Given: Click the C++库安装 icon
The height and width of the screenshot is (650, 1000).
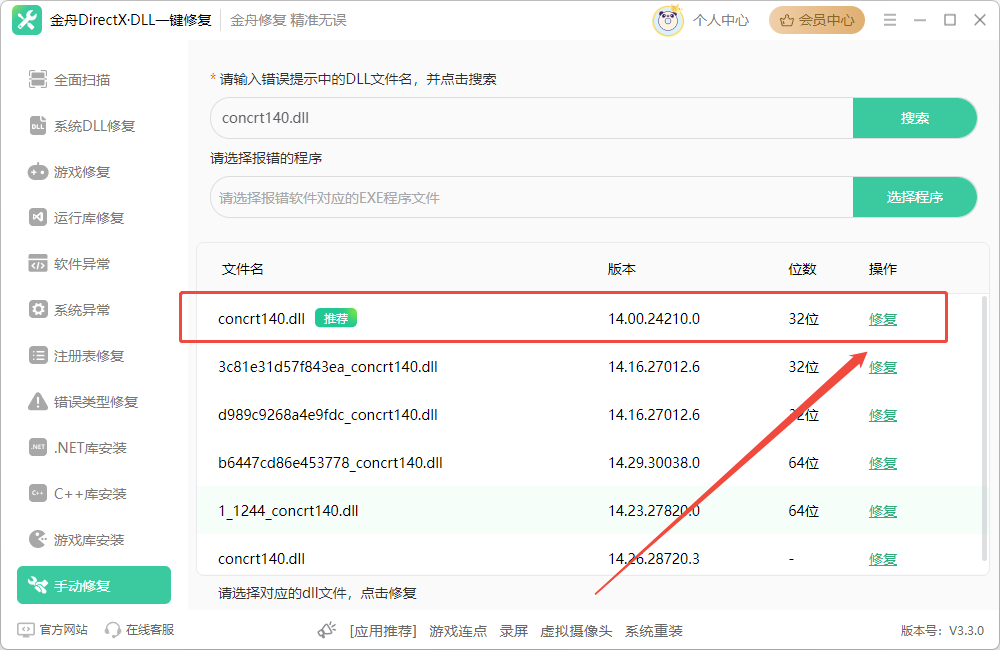Looking at the screenshot, I should [x=38, y=493].
